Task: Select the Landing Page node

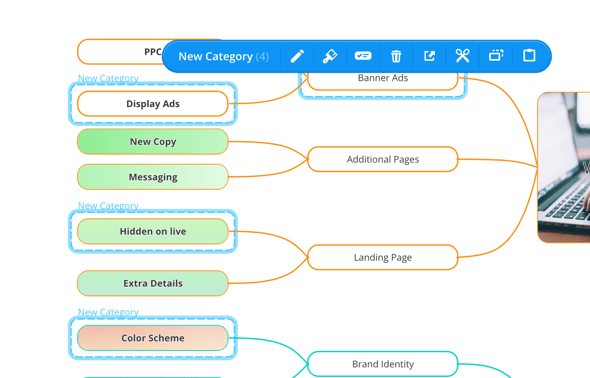Action: pos(383,257)
